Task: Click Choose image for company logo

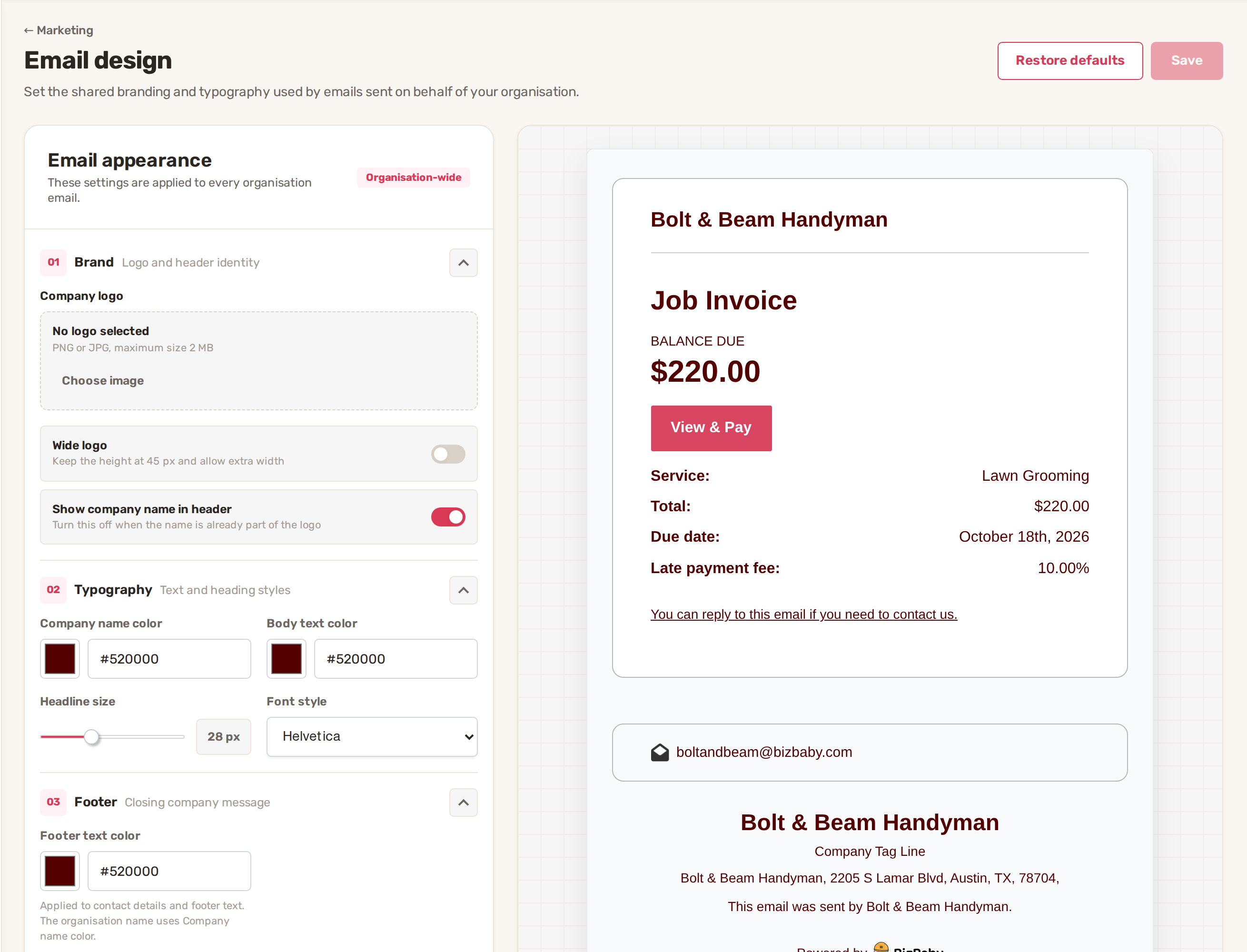Action: click(x=102, y=381)
